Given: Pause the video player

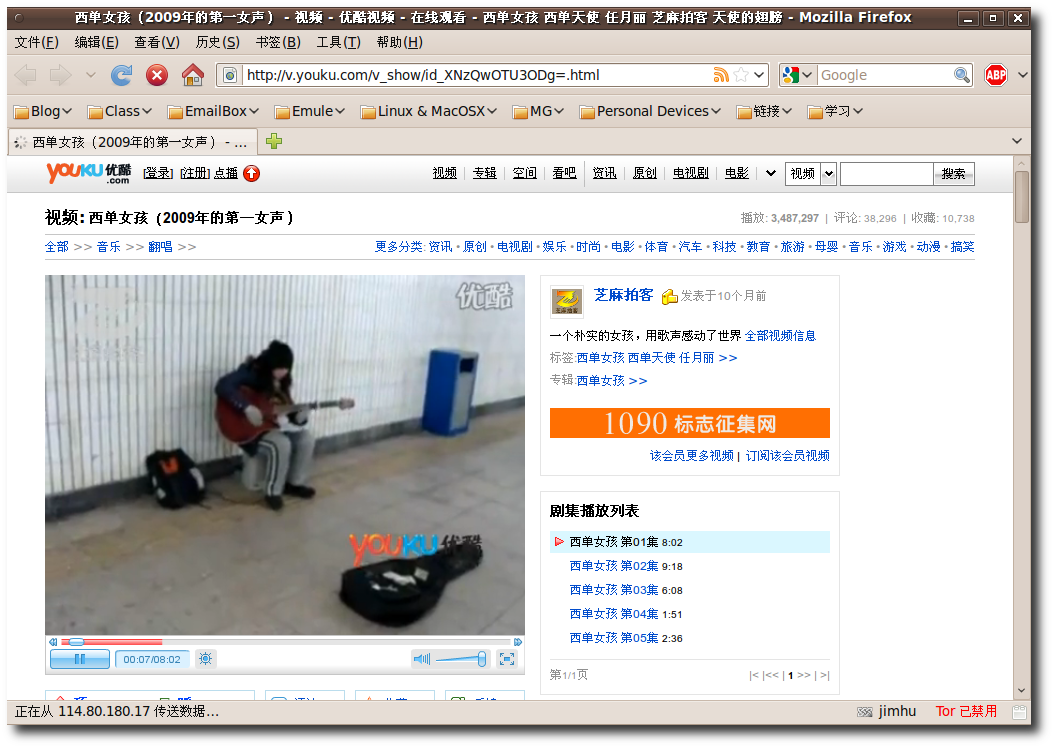Looking at the screenshot, I should click(80, 659).
